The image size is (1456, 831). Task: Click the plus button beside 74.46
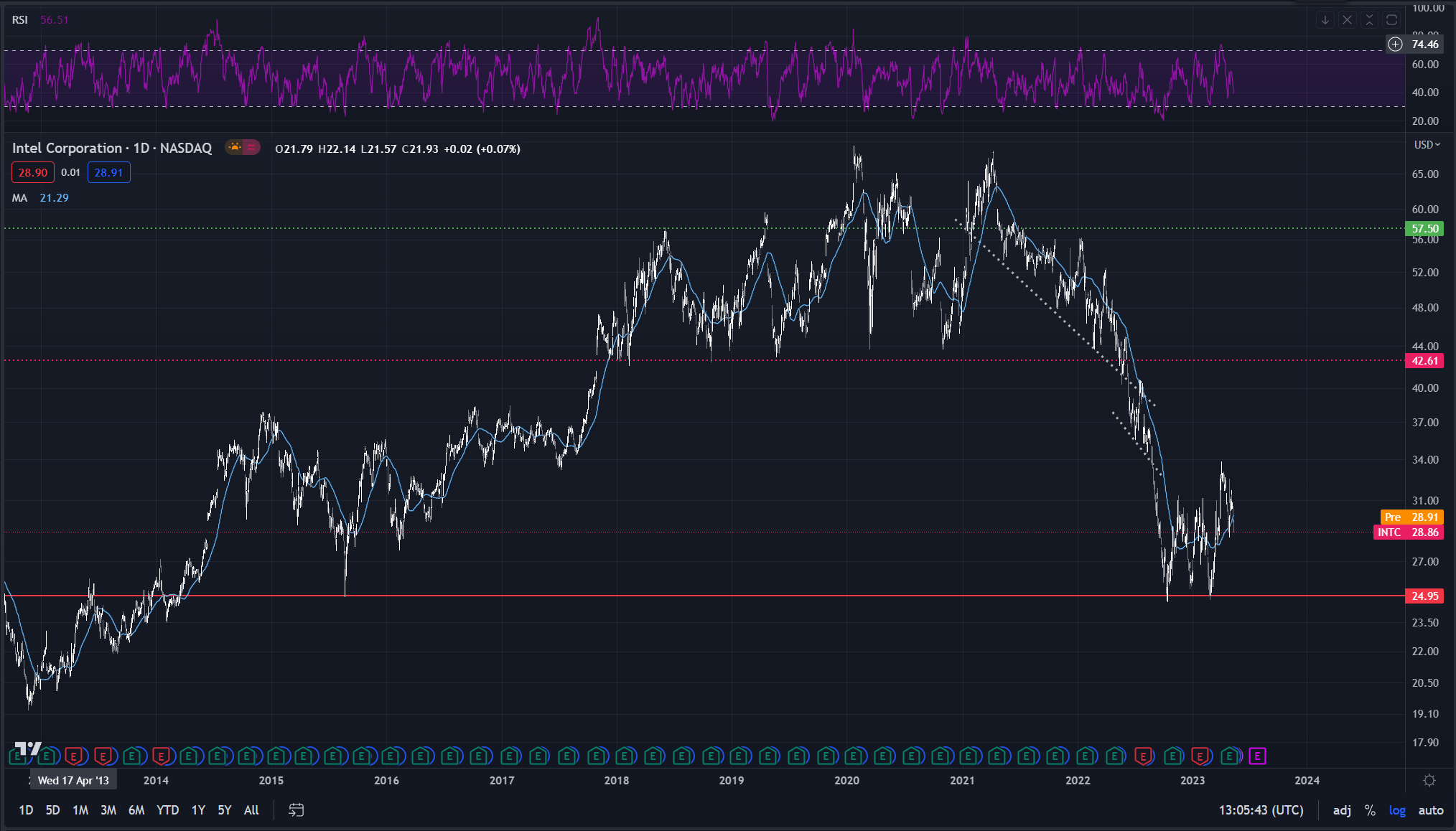(1395, 44)
